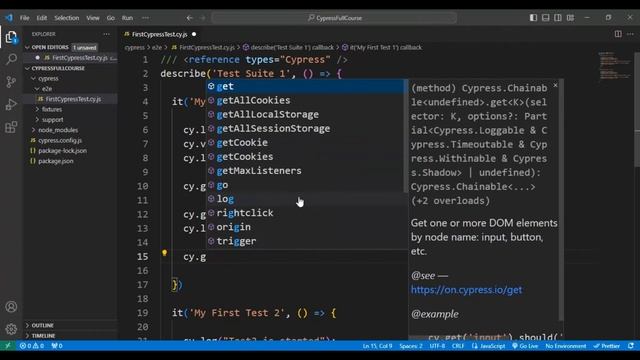Select the FirstCypressTest.cy.js editor tab
Screen dimensions: 640x360
(x=160, y=34)
